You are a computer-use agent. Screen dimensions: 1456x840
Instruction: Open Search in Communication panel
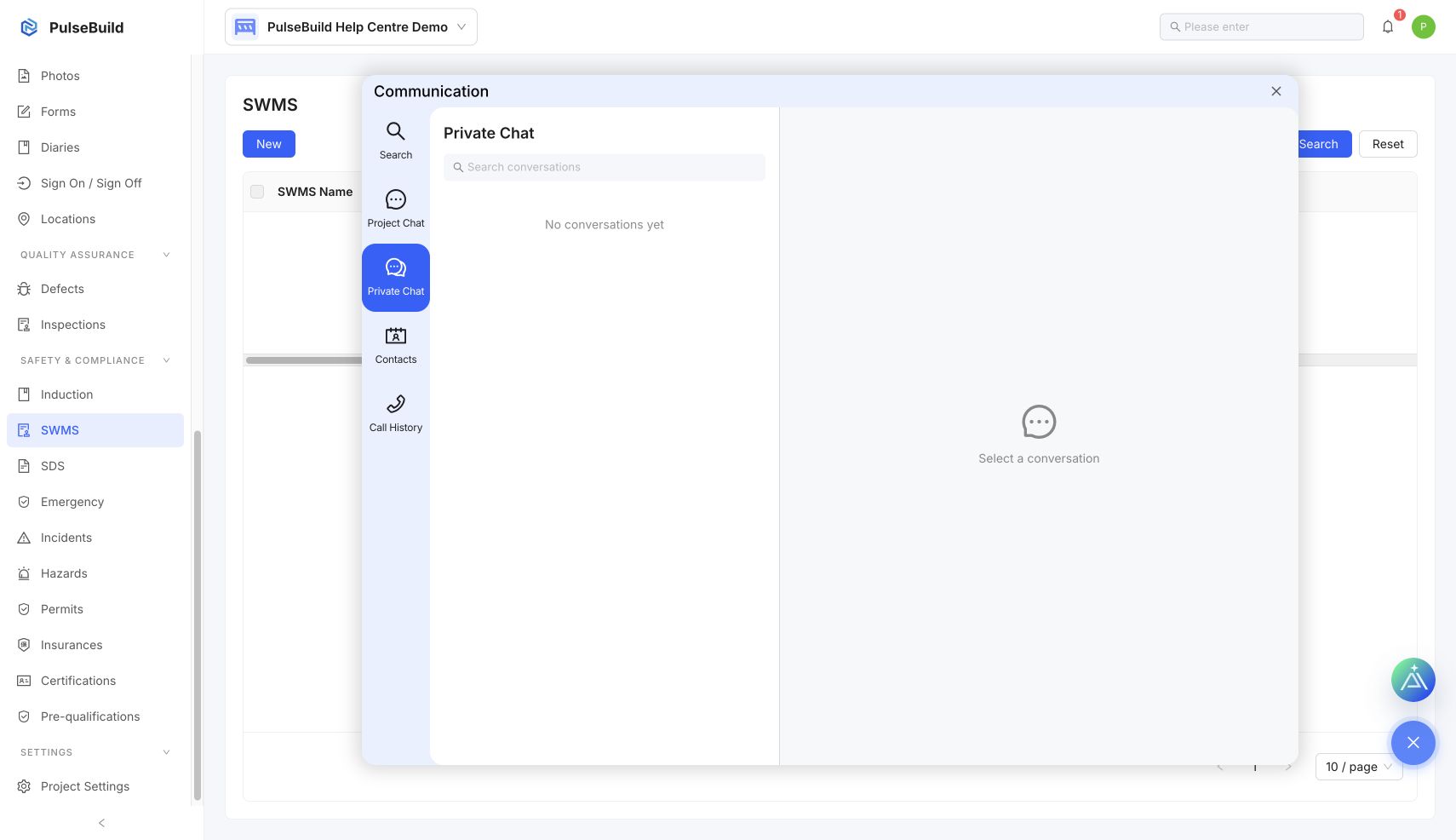[x=396, y=141]
